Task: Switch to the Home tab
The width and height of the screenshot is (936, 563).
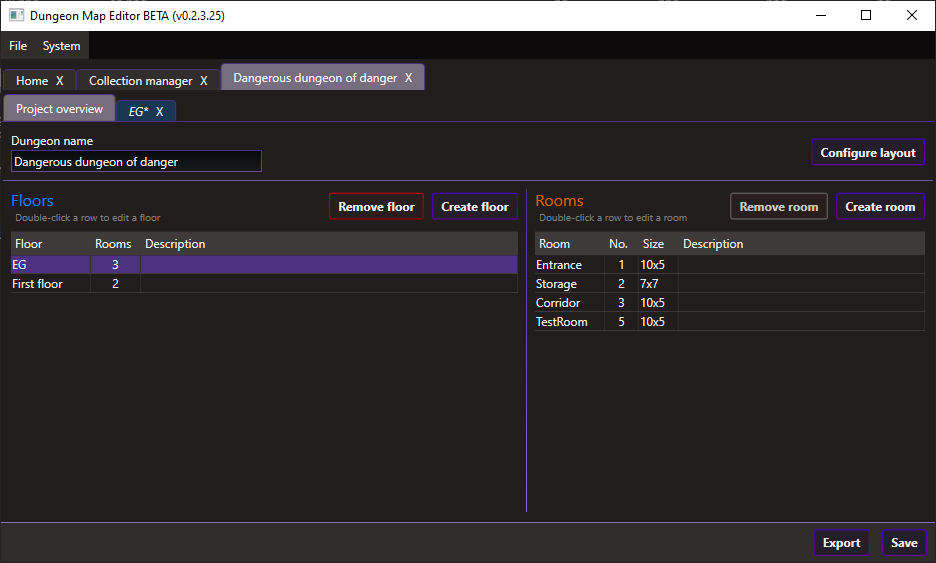Action: 32,81
